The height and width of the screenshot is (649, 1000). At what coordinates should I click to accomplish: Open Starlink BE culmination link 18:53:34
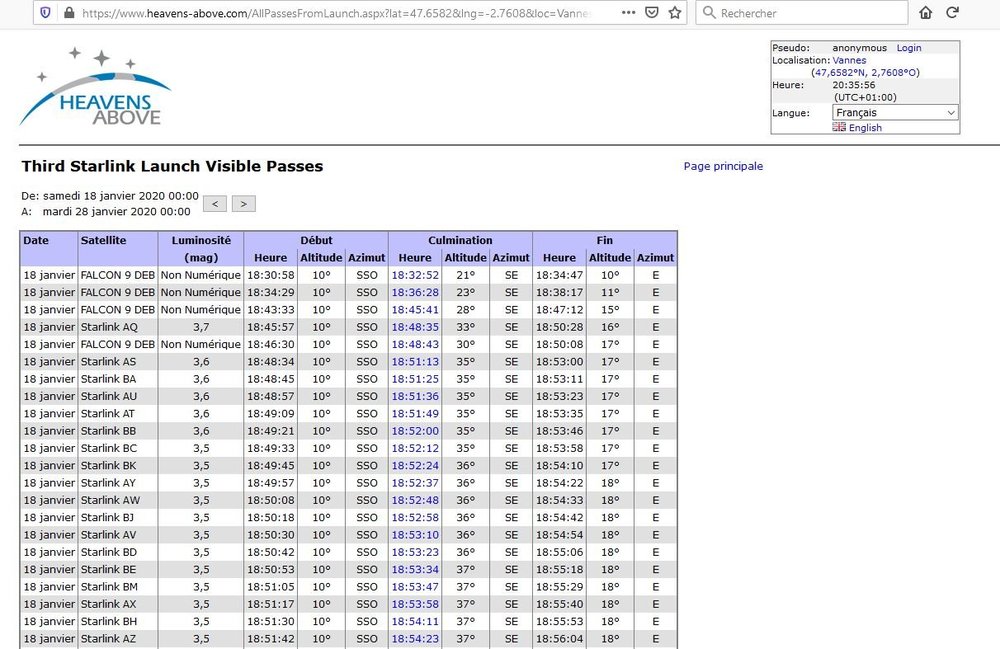tap(415, 569)
